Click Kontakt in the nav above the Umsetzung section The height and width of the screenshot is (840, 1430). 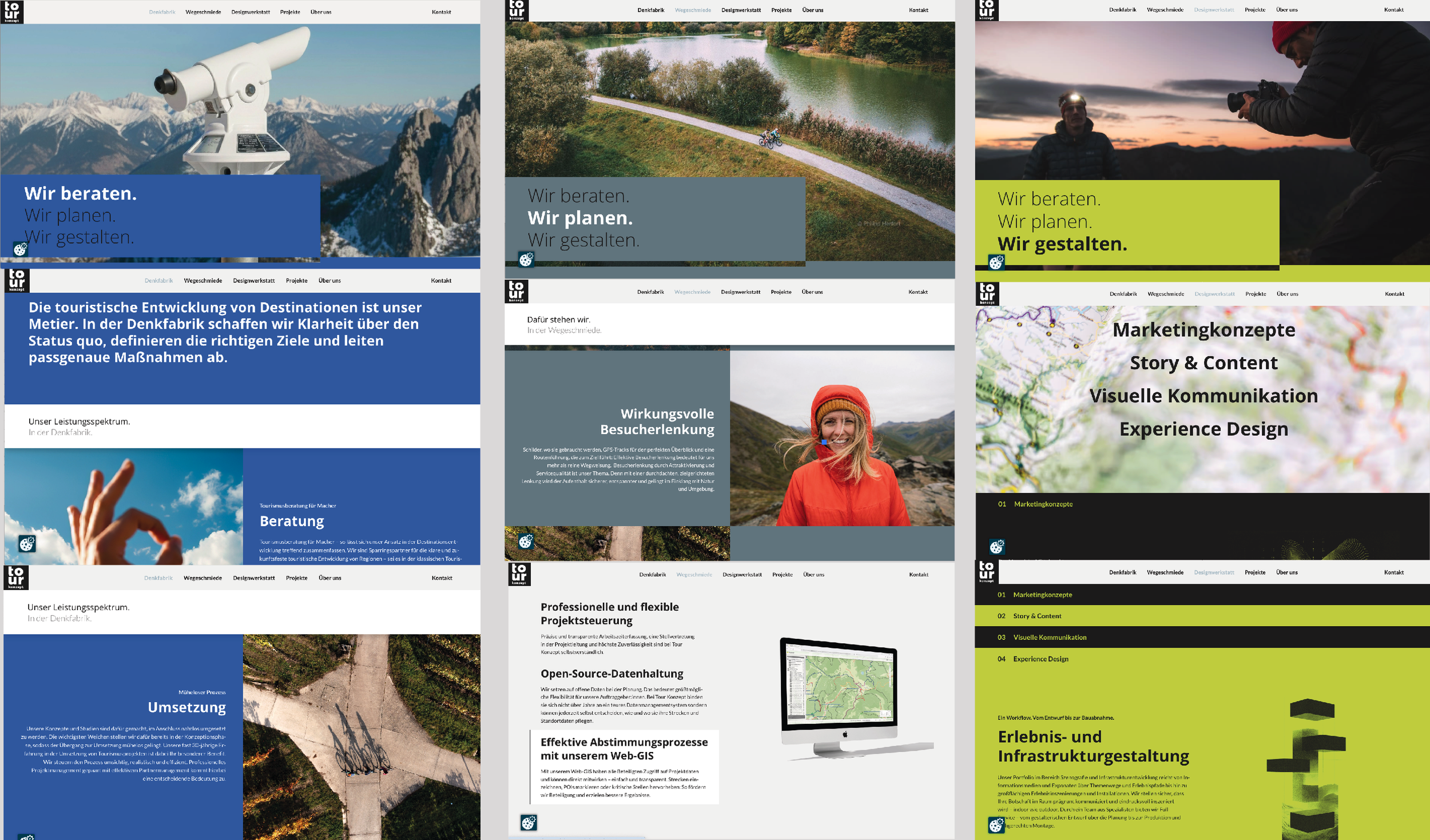pos(442,578)
